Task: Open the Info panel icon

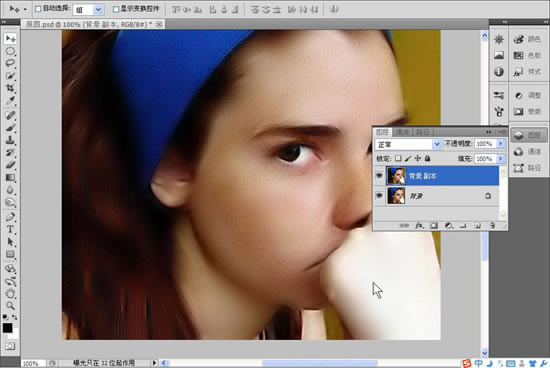Action: (x=499, y=72)
